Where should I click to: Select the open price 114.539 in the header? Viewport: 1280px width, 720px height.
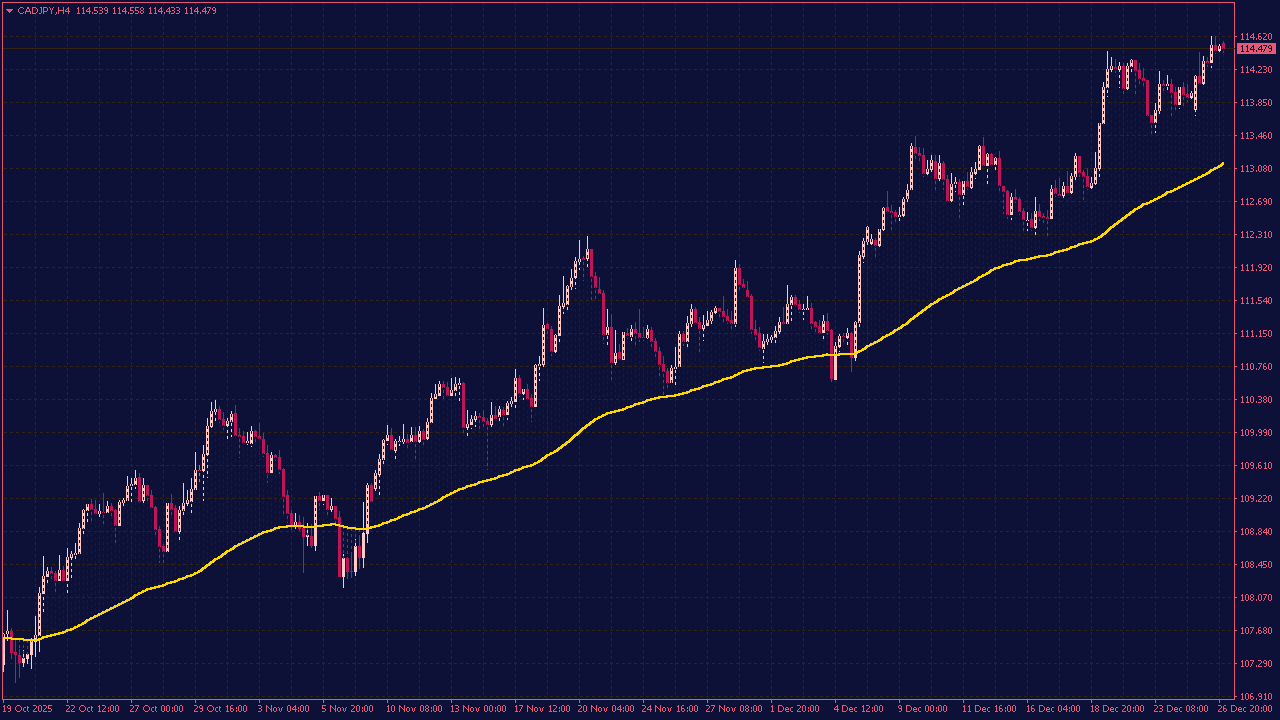(x=95, y=10)
